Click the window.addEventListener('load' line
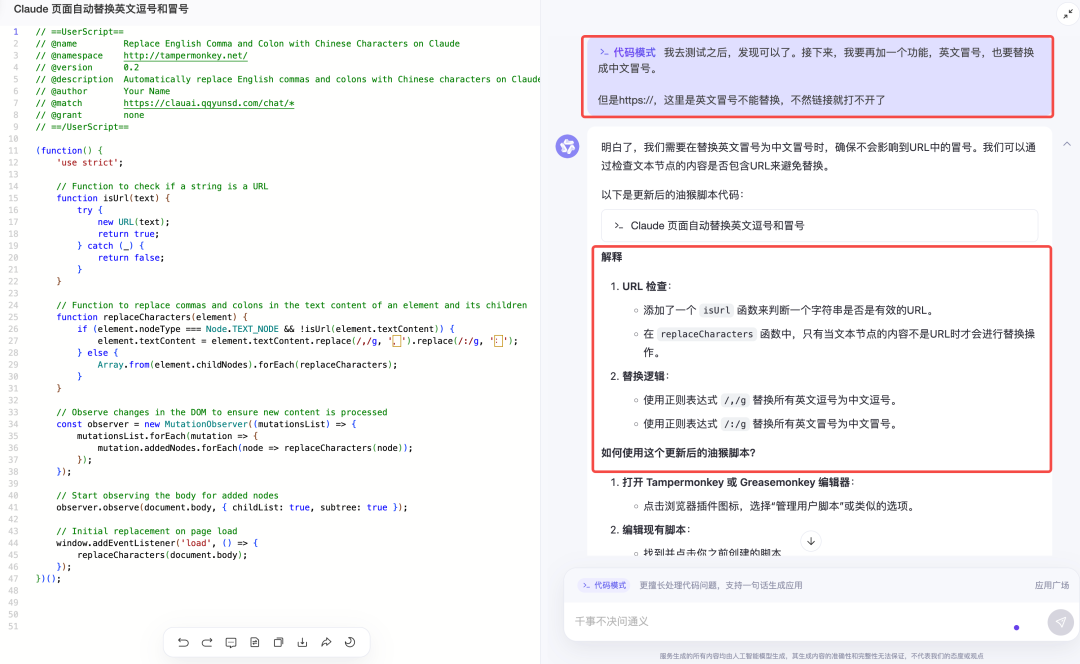Image resolution: width=1080 pixels, height=664 pixels. tap(157, 543)
